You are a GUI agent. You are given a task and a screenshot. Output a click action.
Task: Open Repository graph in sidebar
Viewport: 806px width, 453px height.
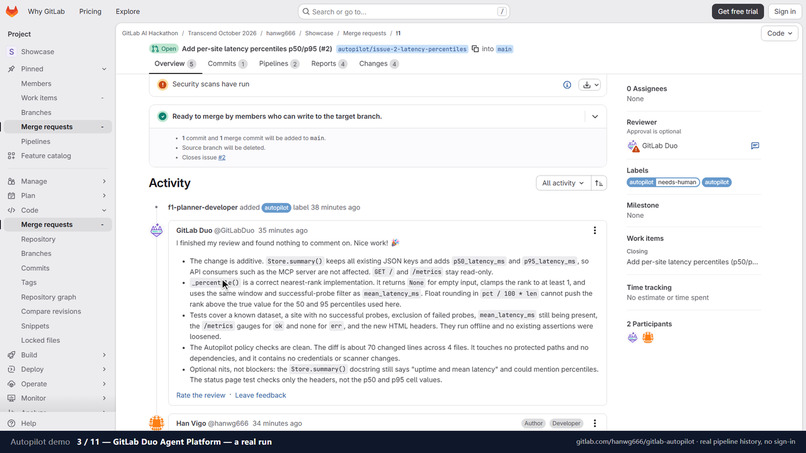48,297
